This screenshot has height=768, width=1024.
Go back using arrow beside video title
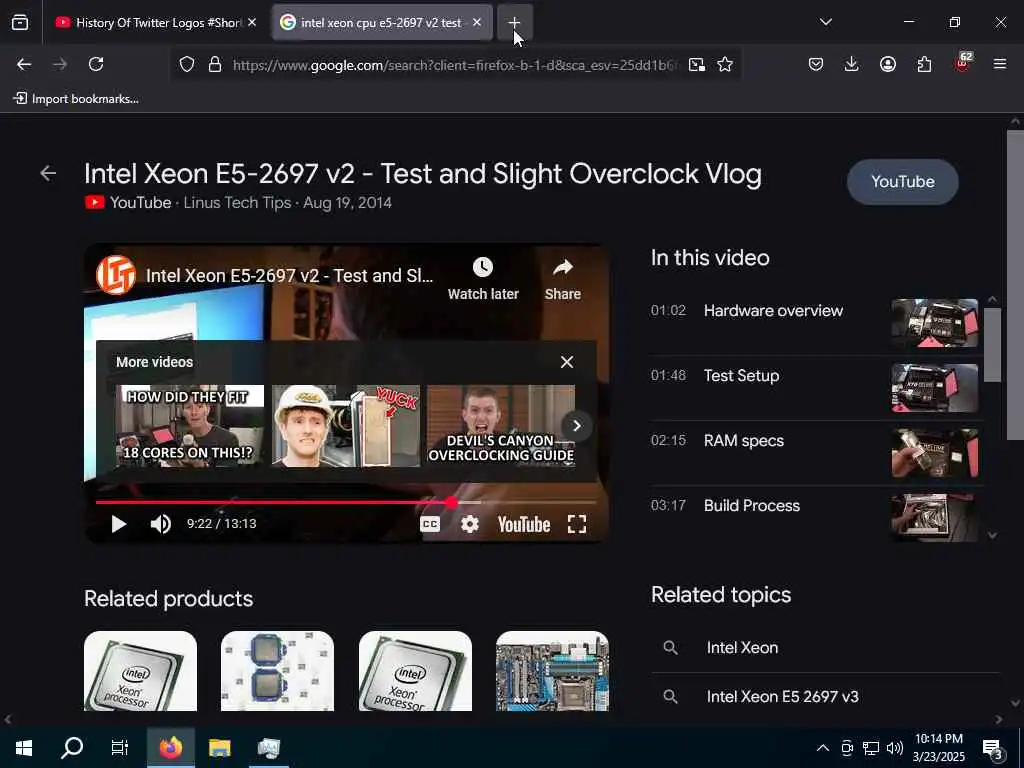48,173
